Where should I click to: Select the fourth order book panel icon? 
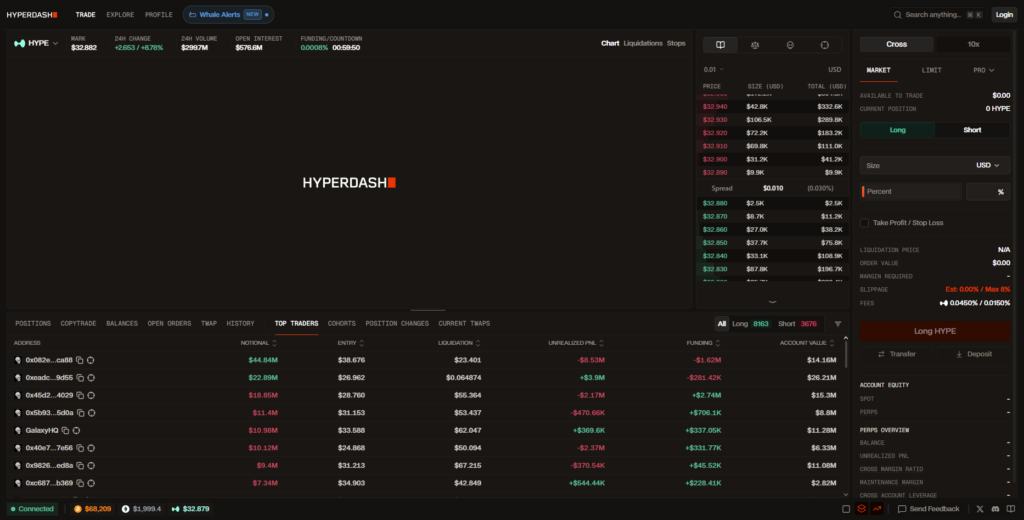(825, 44)
